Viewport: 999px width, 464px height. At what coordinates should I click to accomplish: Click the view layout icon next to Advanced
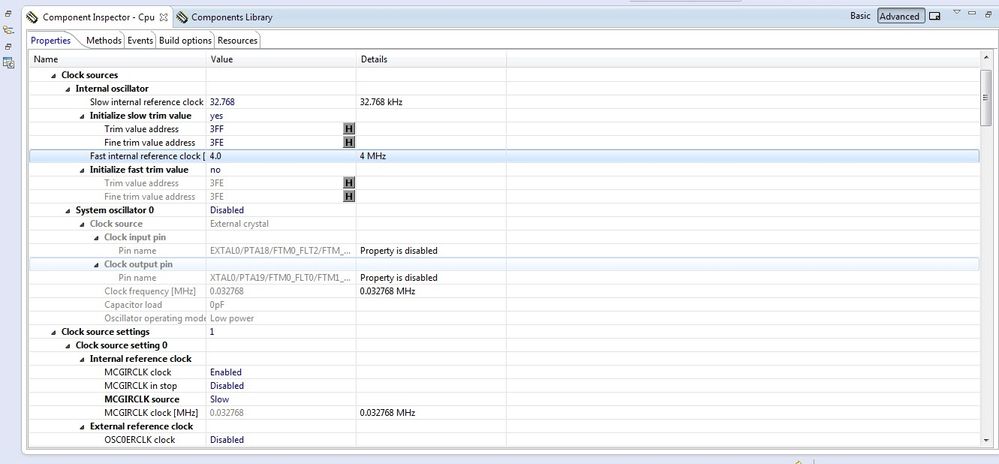[935, 17]
